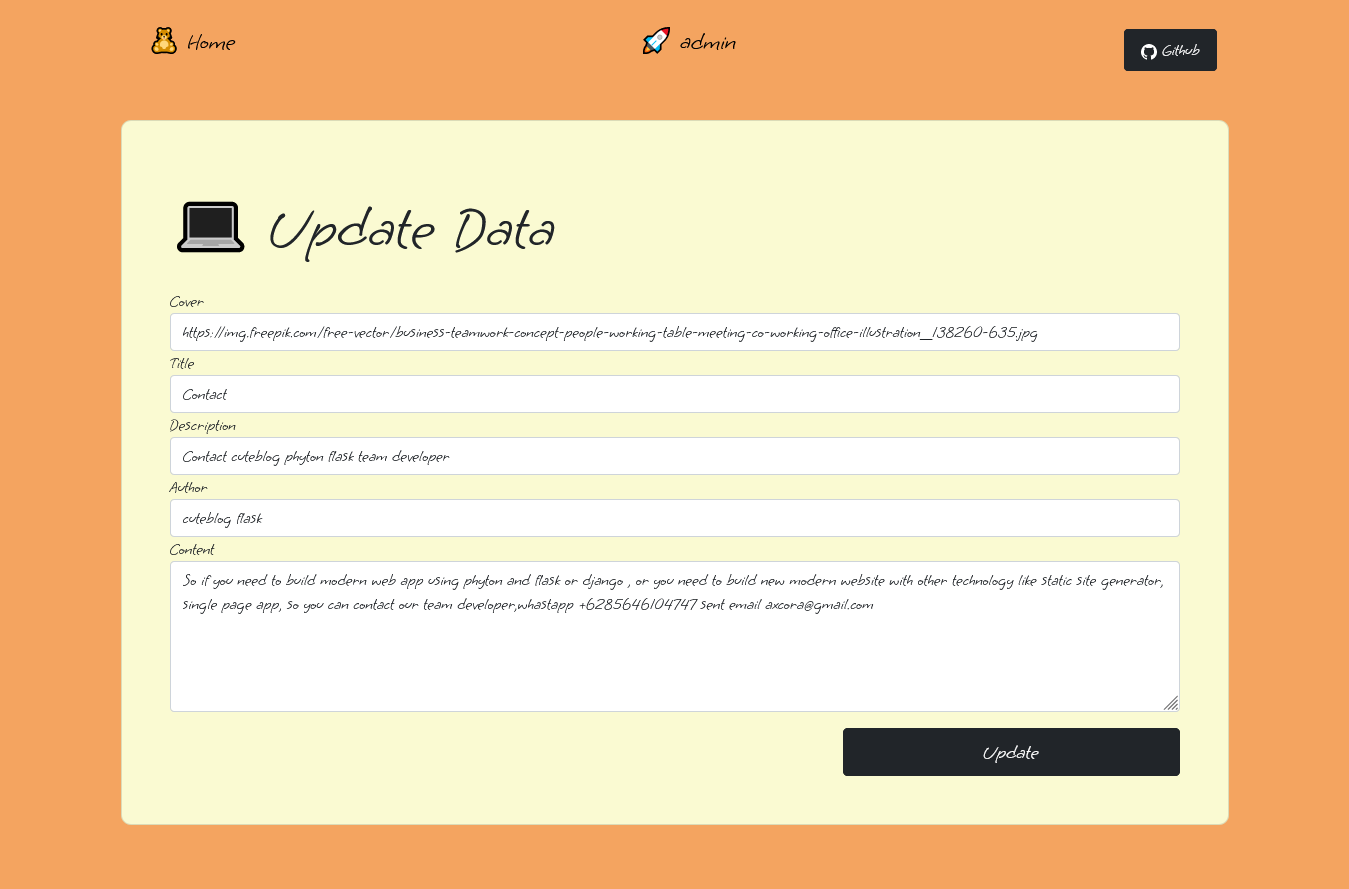Click the Author field with cuteblog flask
Image resolution: width=1349 pixels, height=889 pixels.
click(675, 518)
